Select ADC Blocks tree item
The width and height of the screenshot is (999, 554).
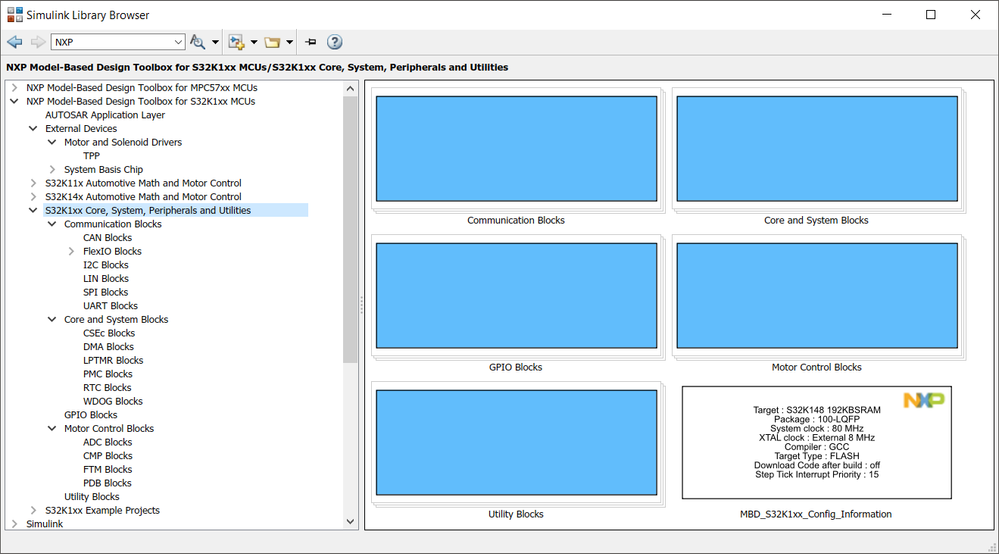pyautogui.click(x=107, y=442)
